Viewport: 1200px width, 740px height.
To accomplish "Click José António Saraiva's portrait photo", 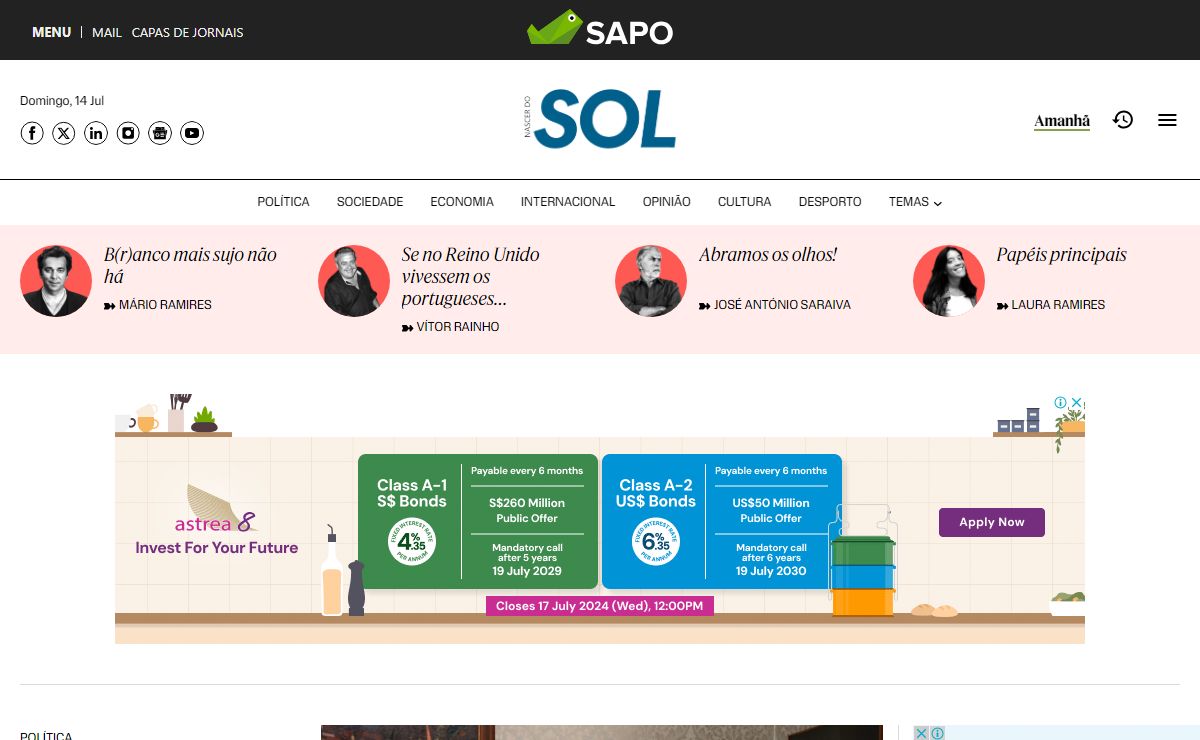I will pos(651,281).
